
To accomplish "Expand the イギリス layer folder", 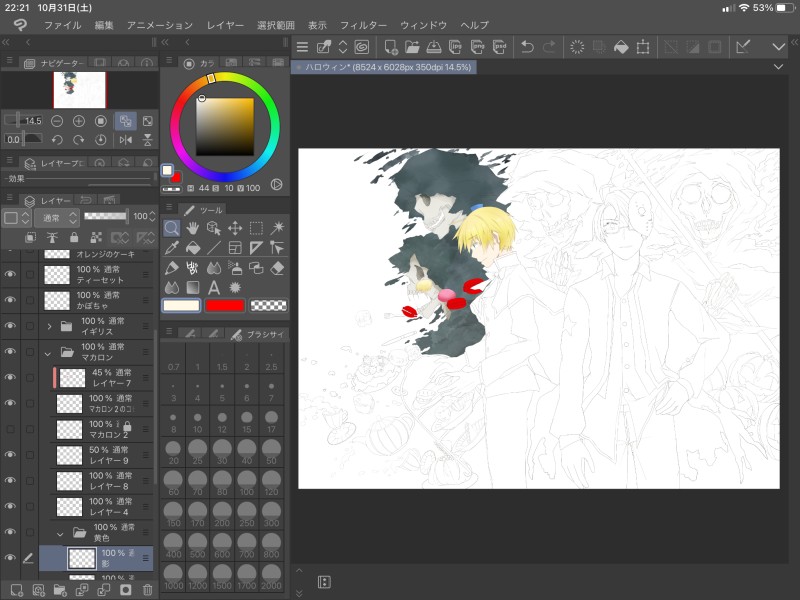I will [50, 326].
